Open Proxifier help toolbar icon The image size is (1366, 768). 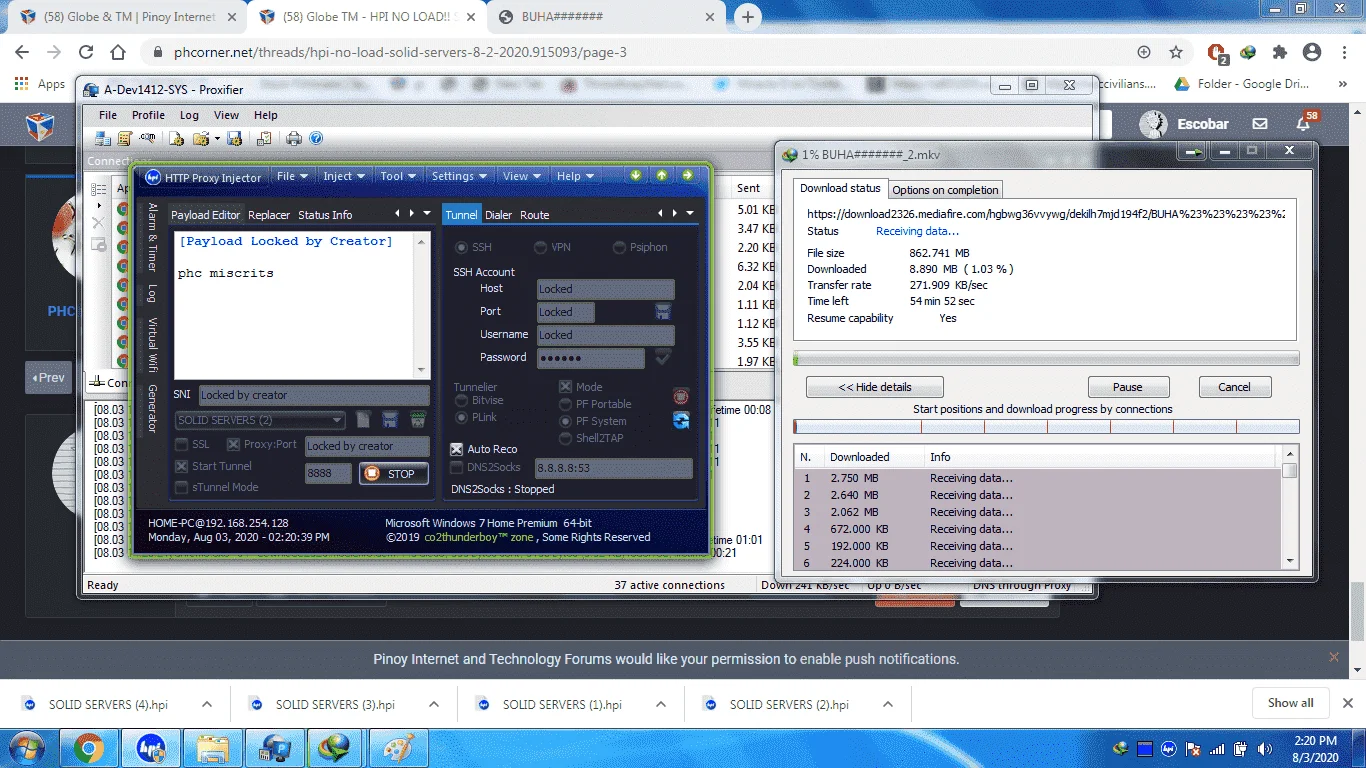tap(316, 138)
